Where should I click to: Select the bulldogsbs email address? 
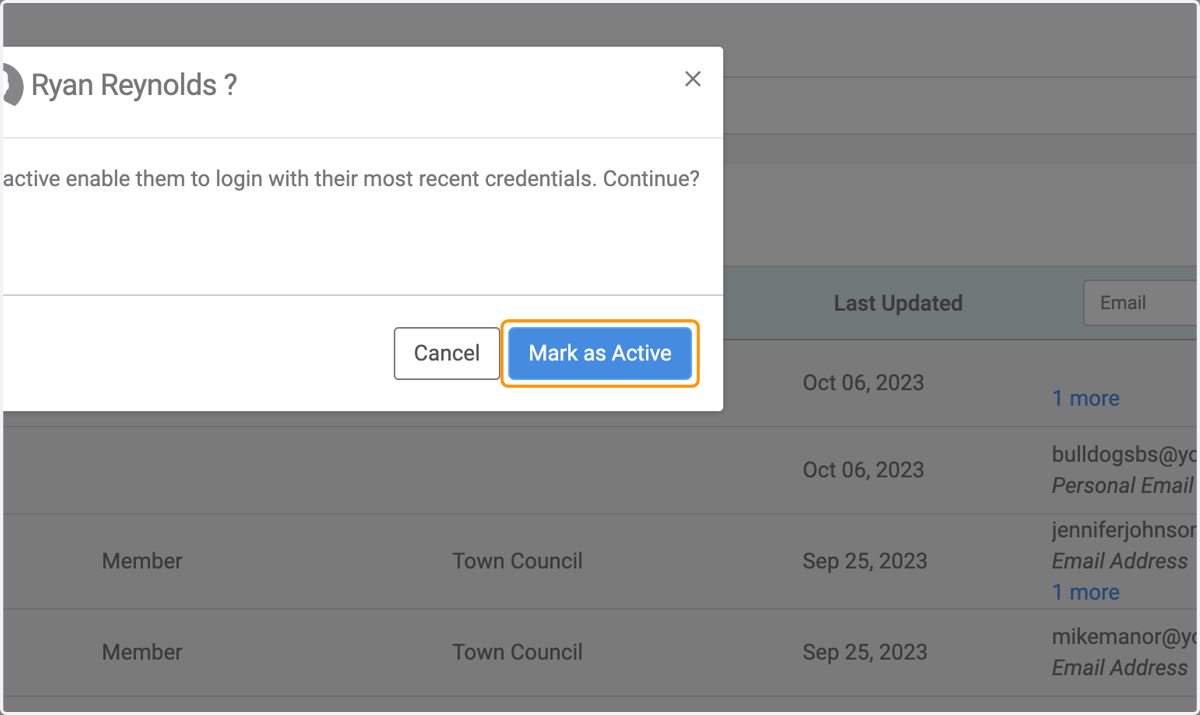pyautogui.click(x=1124, y=454)
